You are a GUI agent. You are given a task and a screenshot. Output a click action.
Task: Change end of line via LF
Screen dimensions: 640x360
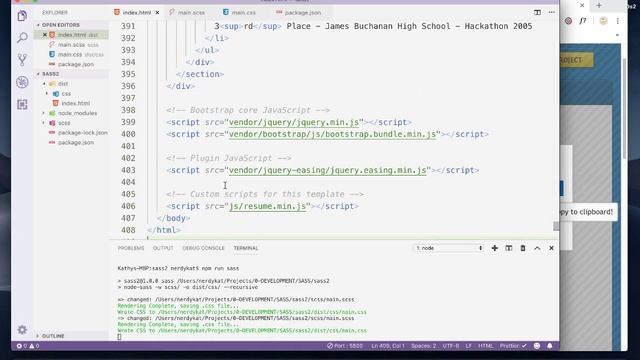tap(469, 346)
